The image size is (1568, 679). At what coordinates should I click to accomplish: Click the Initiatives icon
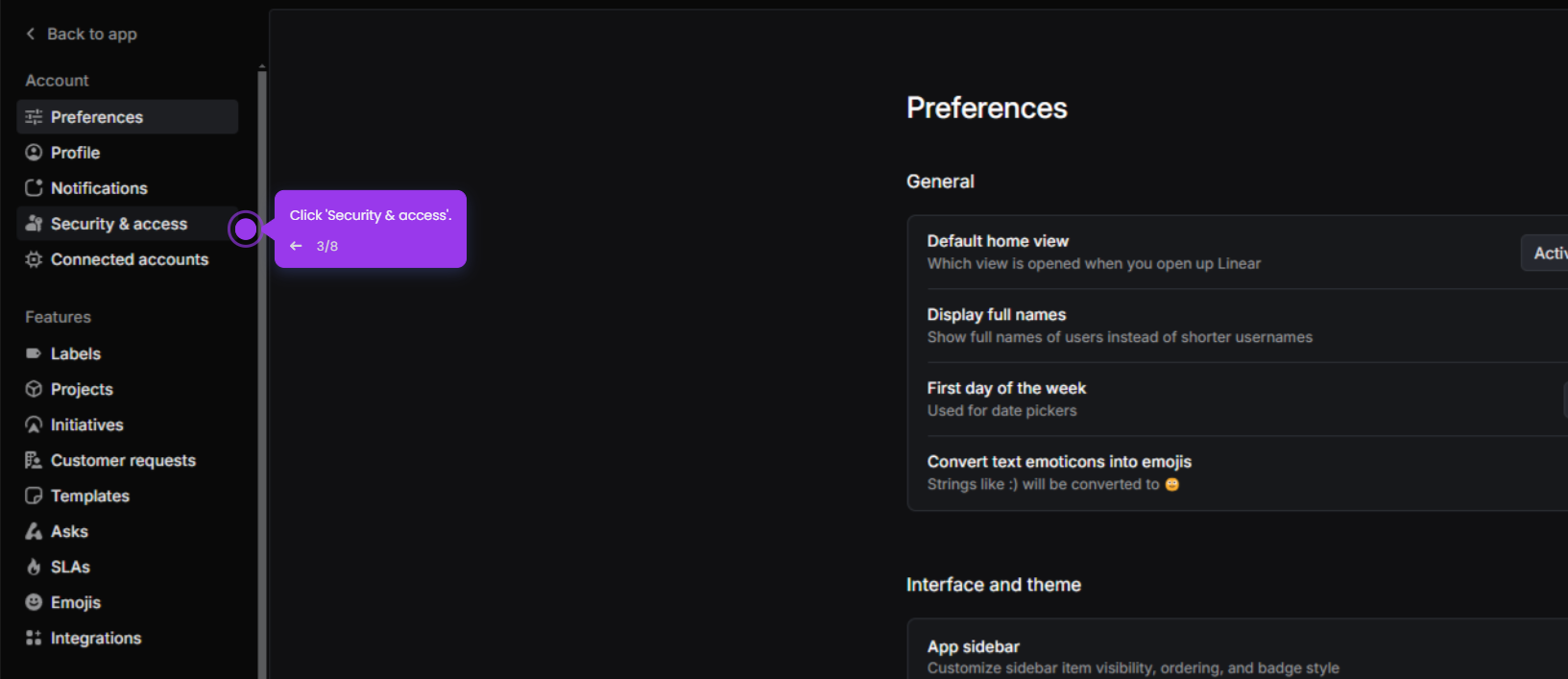coord(34,424)
